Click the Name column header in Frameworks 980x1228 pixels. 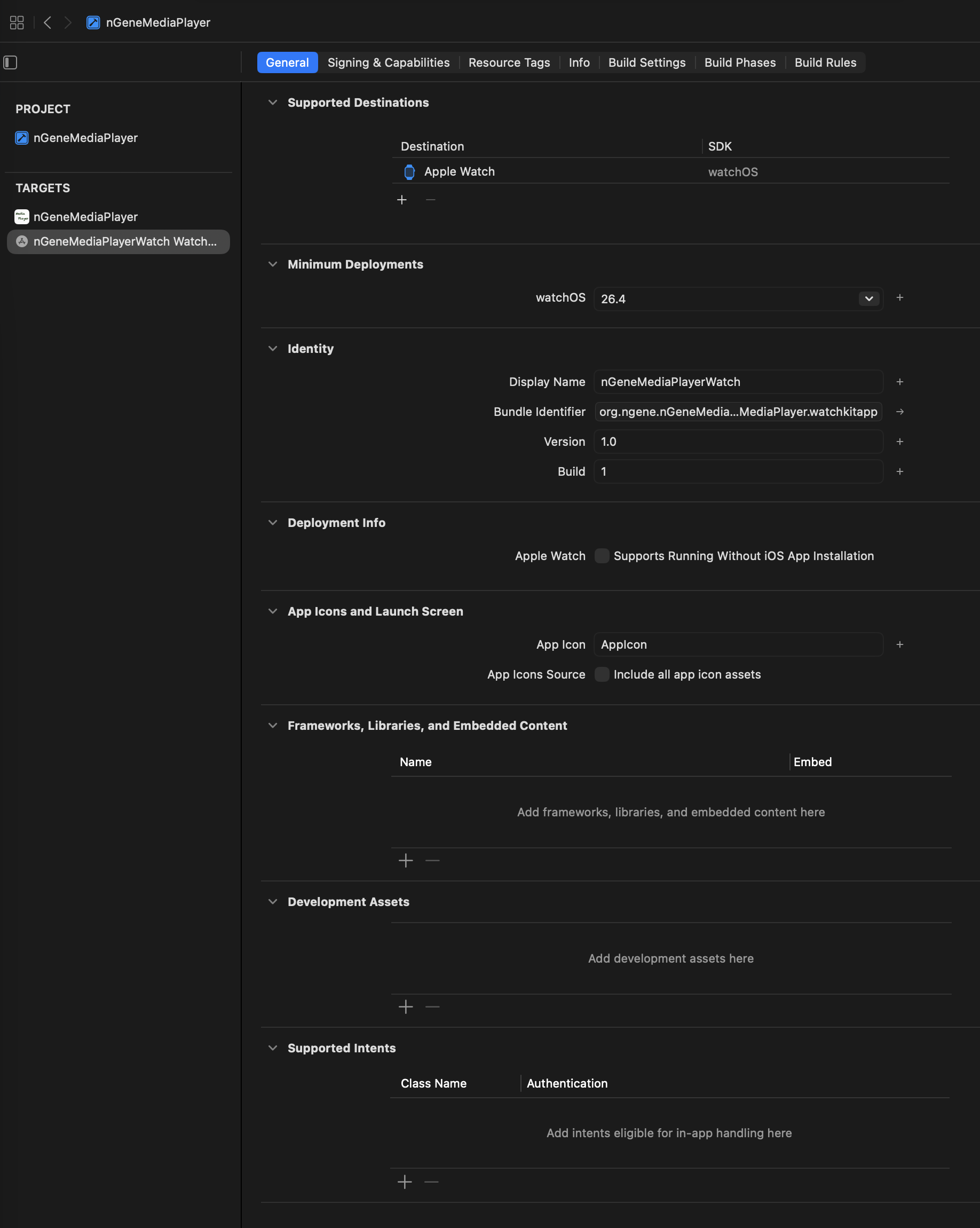tap(415, 762)
